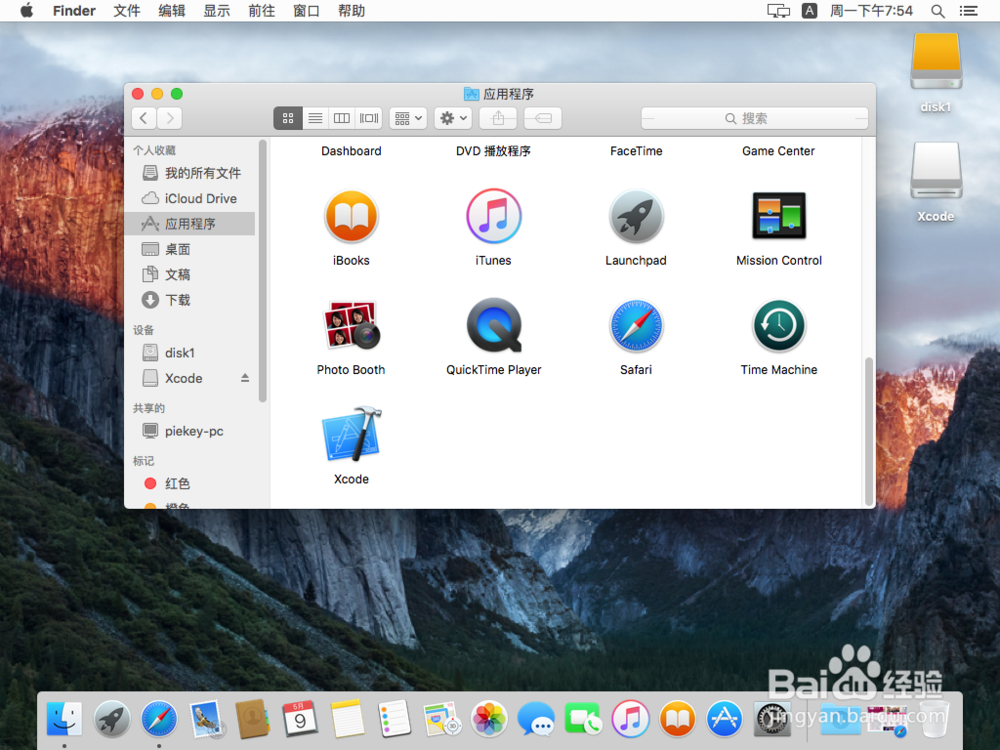
Task: Open Launchpad from the Dock
Action: coord(112,719)
